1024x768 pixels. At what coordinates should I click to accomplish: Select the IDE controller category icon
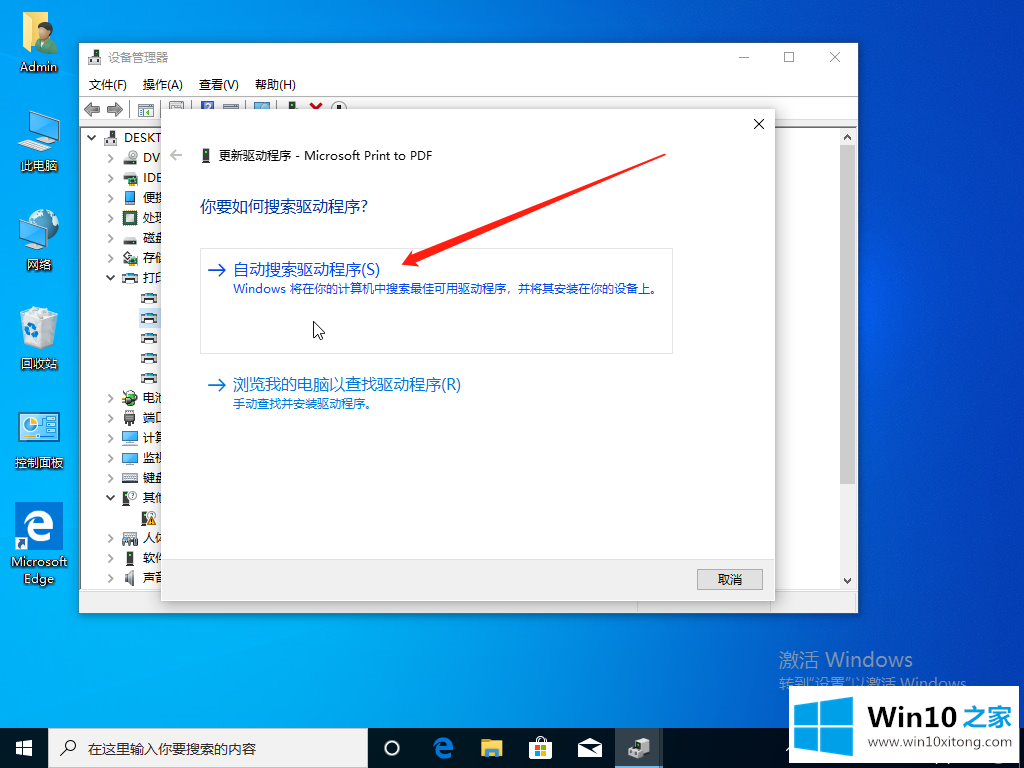[x=131, y=178]
